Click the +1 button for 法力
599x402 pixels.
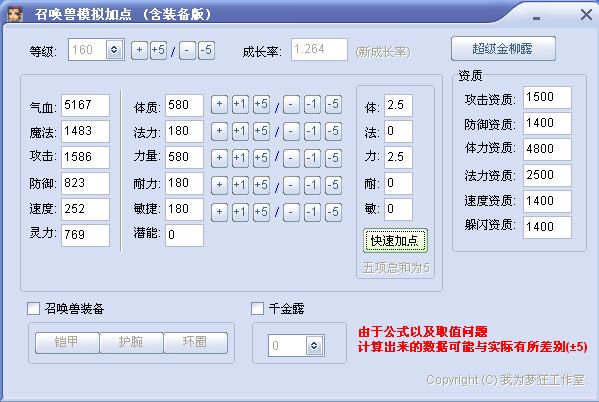pos(240,131)
